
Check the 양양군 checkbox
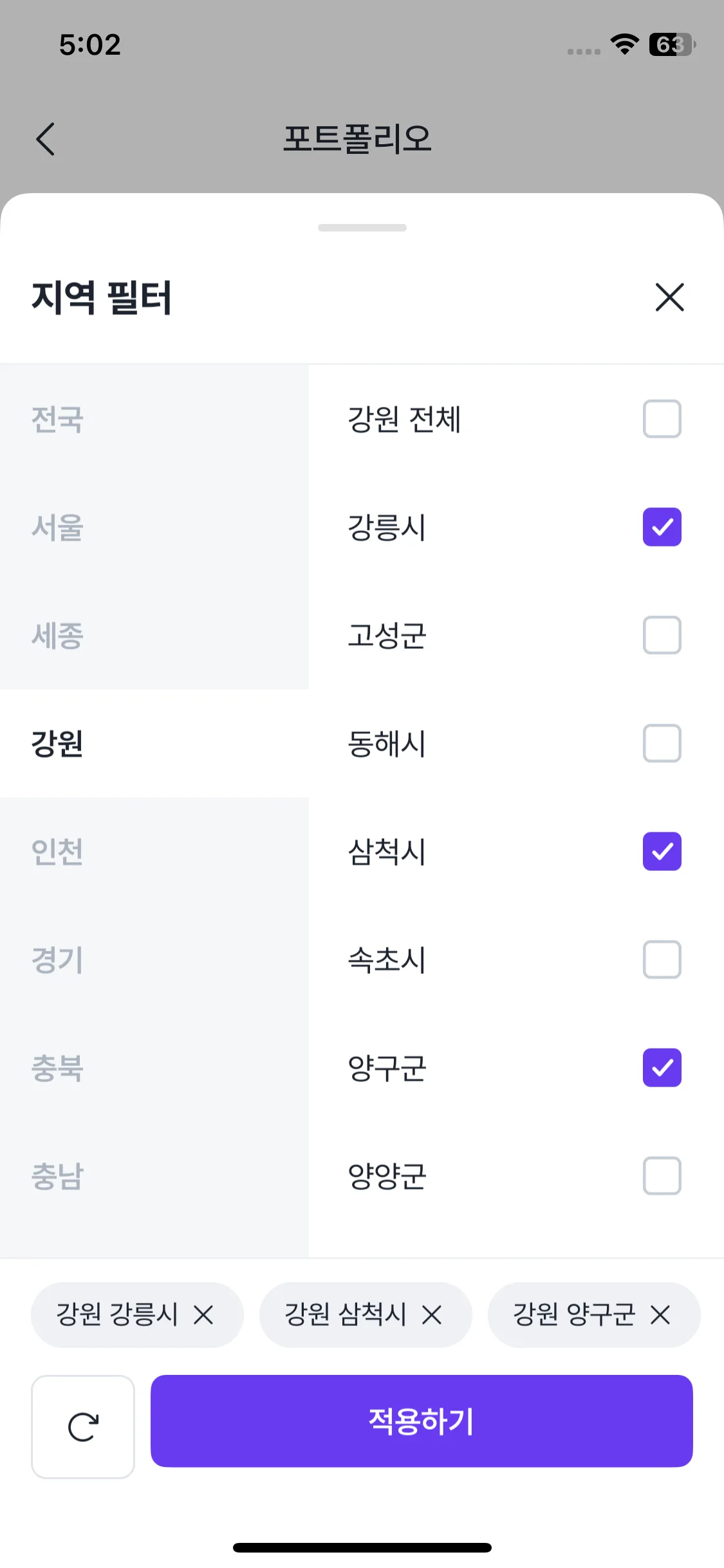point(662,1176)
